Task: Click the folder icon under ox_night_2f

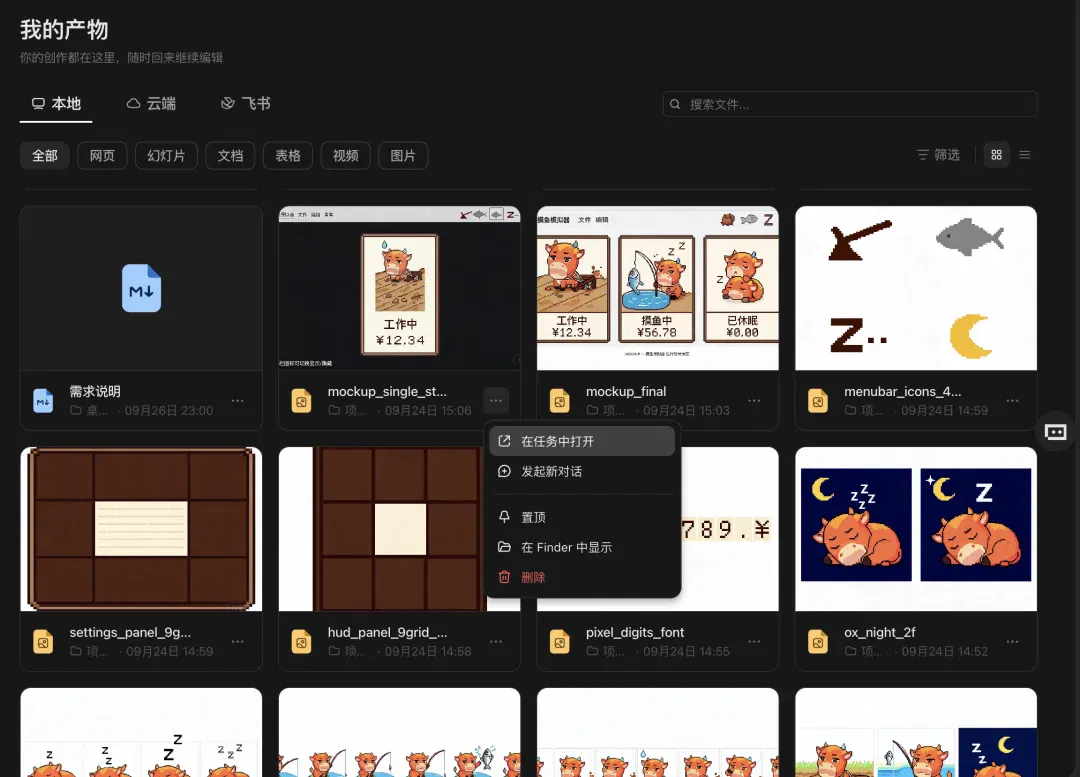Action: [851, 651]
